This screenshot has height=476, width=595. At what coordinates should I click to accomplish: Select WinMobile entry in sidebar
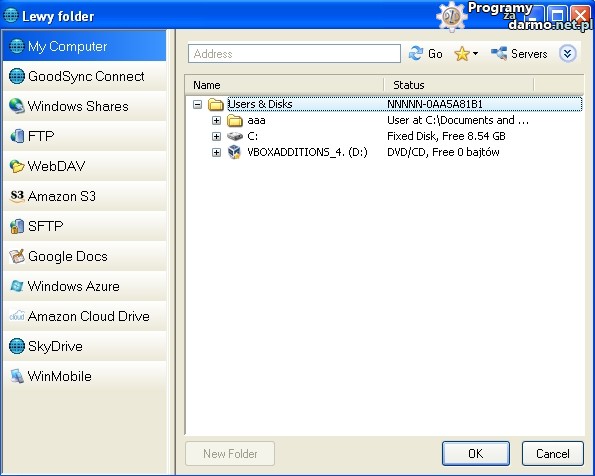84,376
